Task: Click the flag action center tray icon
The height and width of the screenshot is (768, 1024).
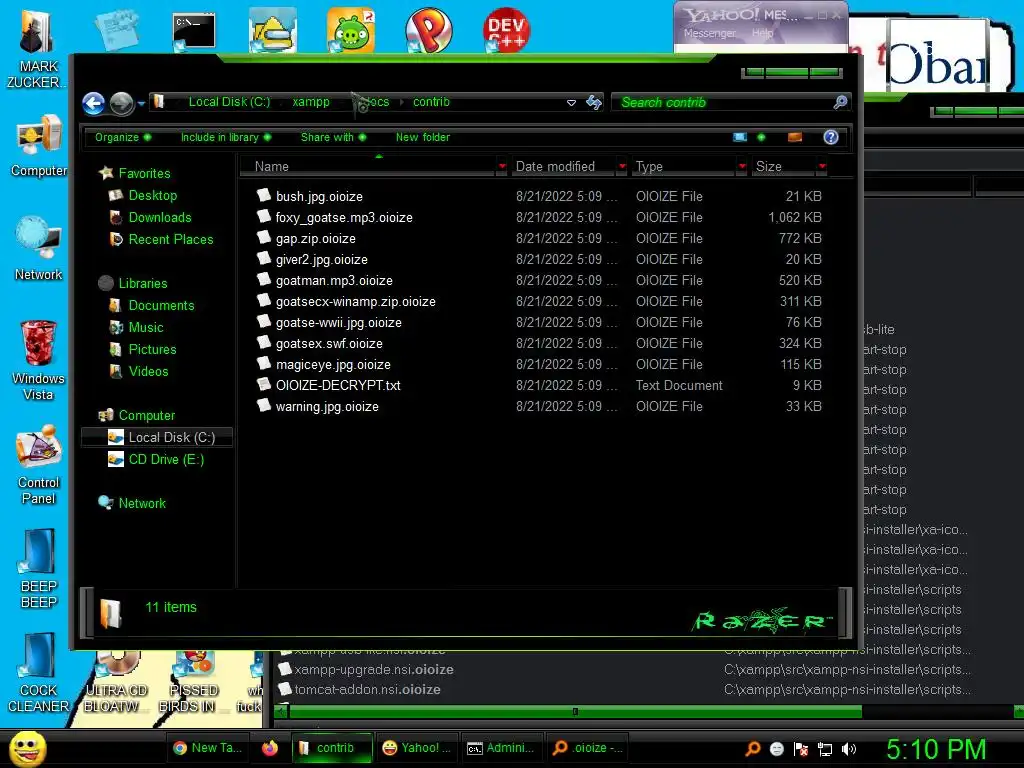Action: (801, 749)
